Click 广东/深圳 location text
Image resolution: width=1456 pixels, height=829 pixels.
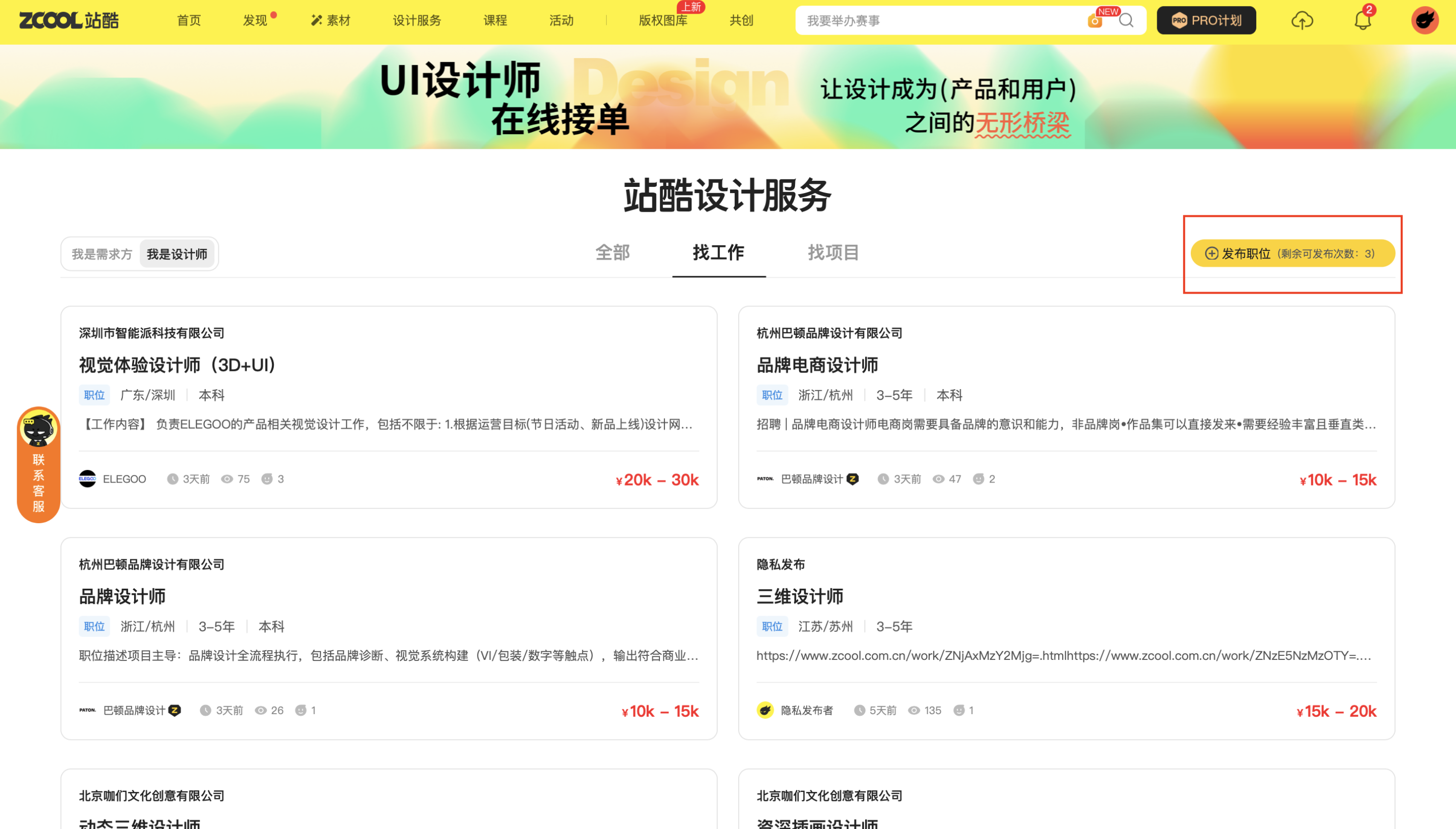tap(147, 395)
